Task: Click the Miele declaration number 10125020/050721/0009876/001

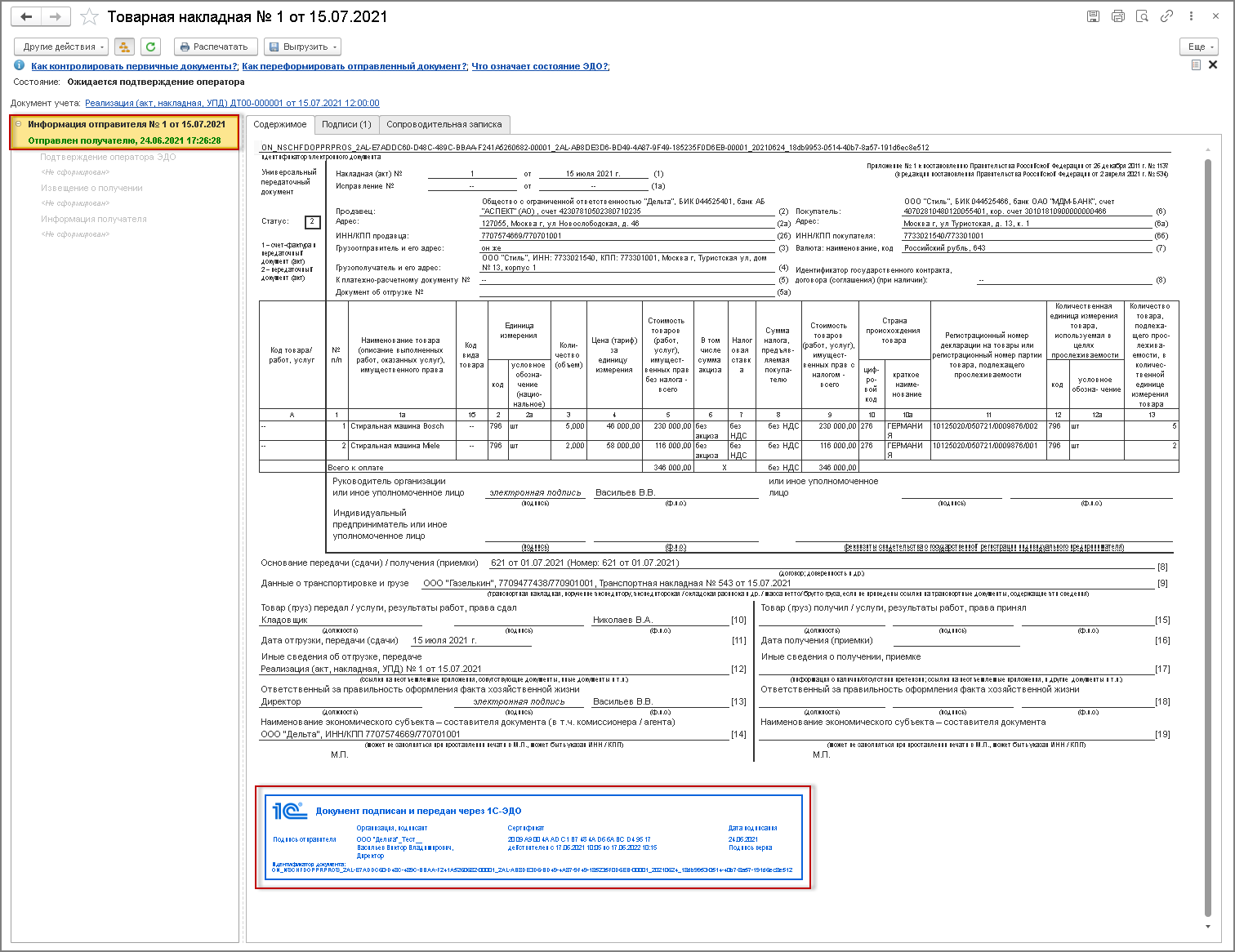Action: (988, 451)
